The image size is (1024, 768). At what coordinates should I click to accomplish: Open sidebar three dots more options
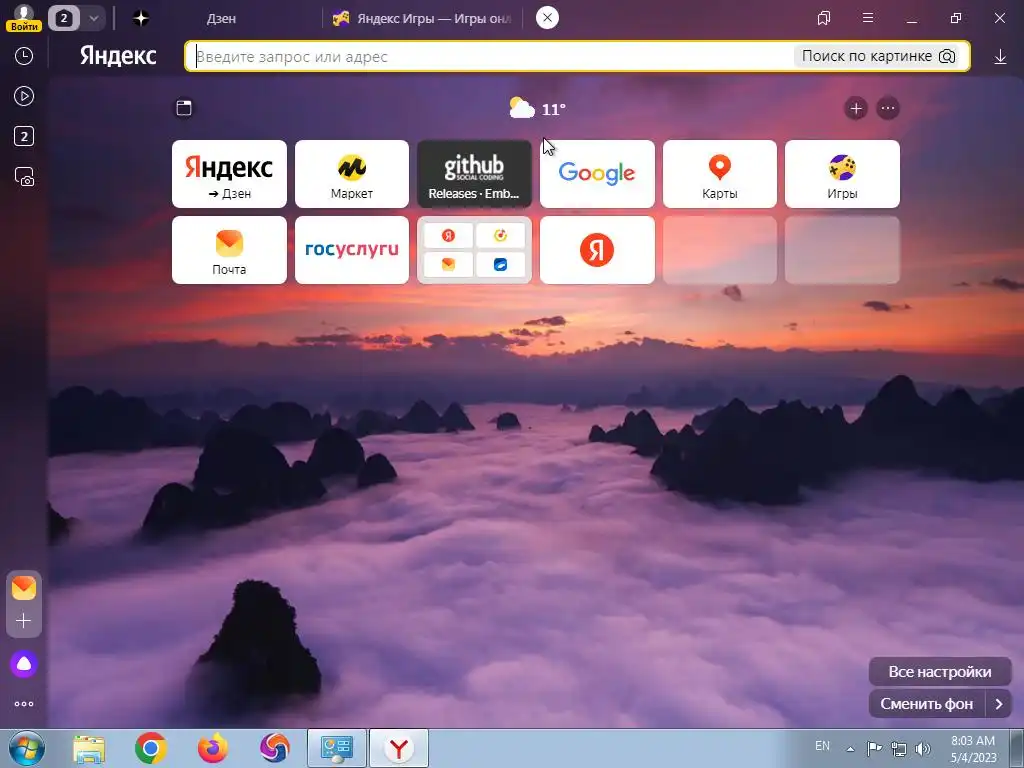(24, 704)
